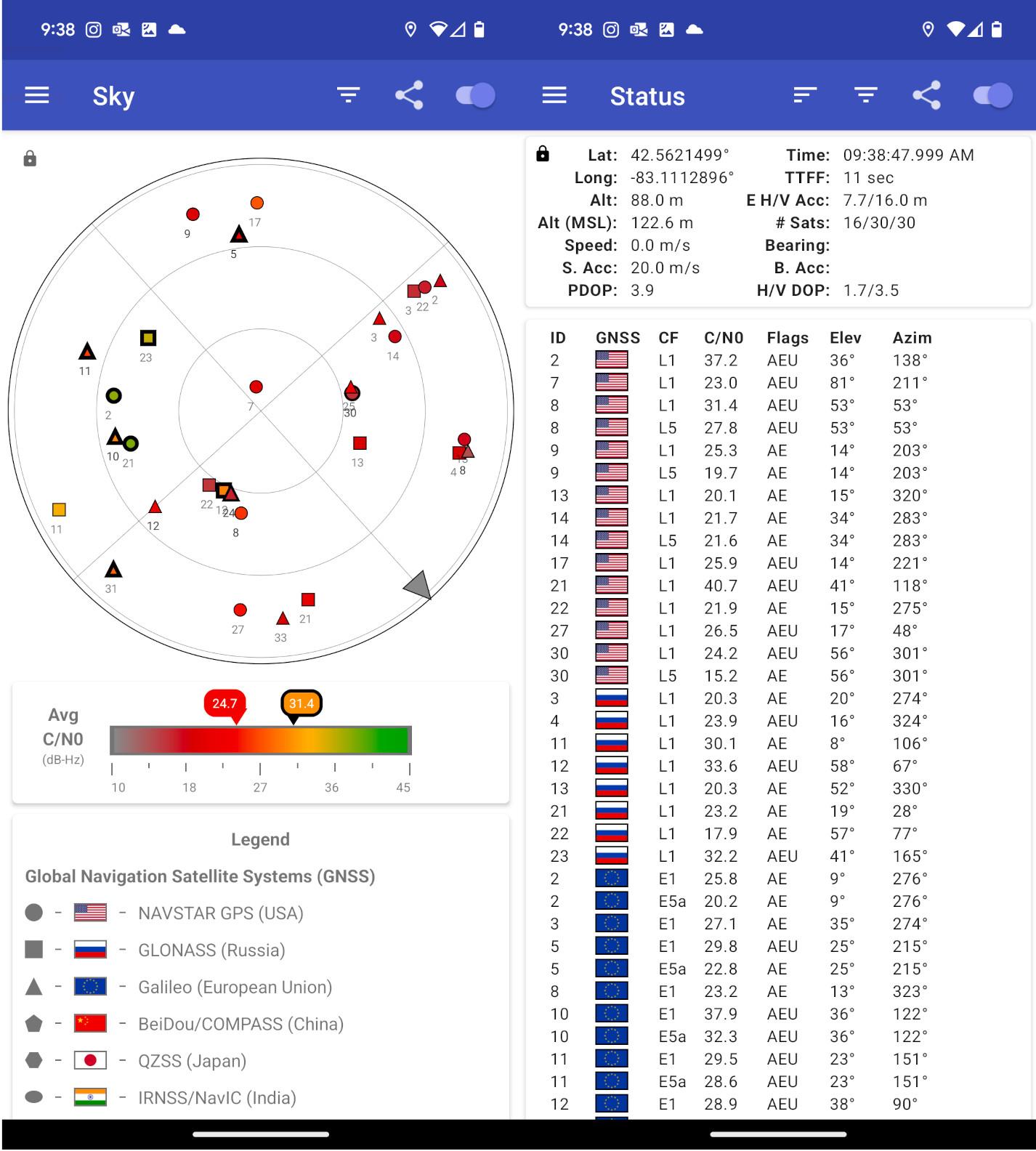Viewport: 1036px width, 1151px height.
Task: Open the hamburger menu on Status screen
Action: (x=554, y=95)
